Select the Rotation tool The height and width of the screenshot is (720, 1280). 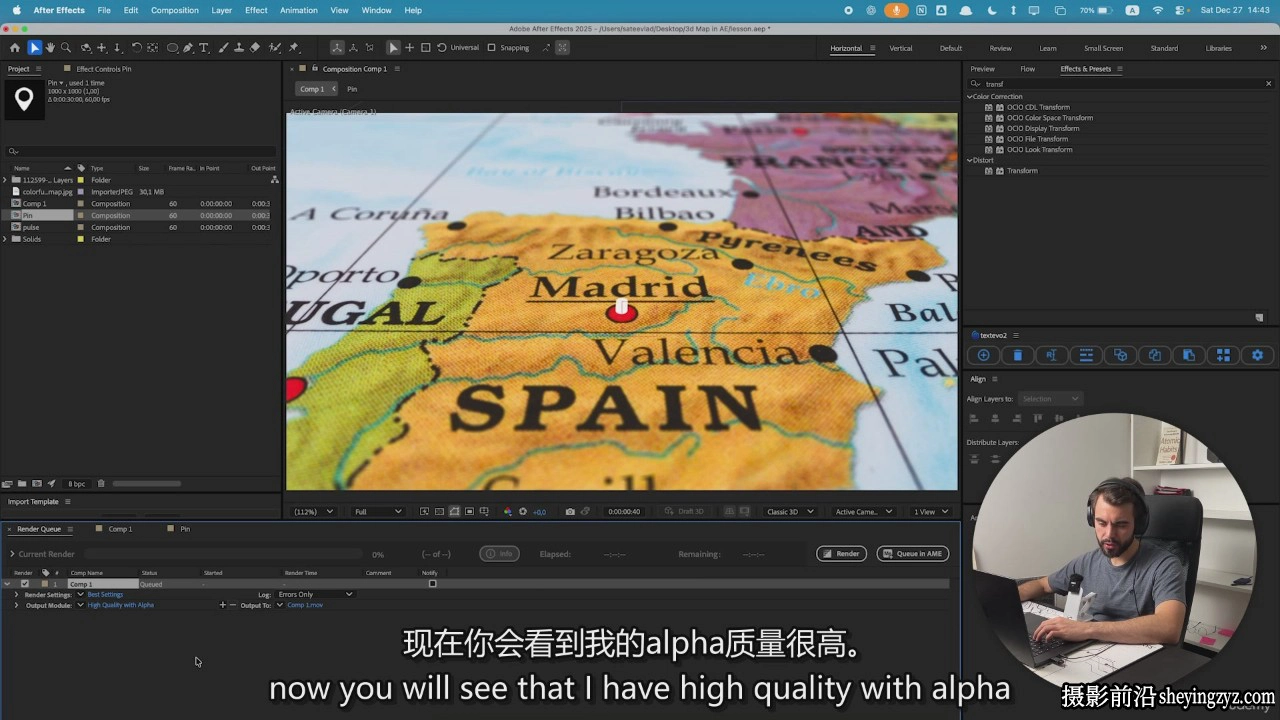136,47
